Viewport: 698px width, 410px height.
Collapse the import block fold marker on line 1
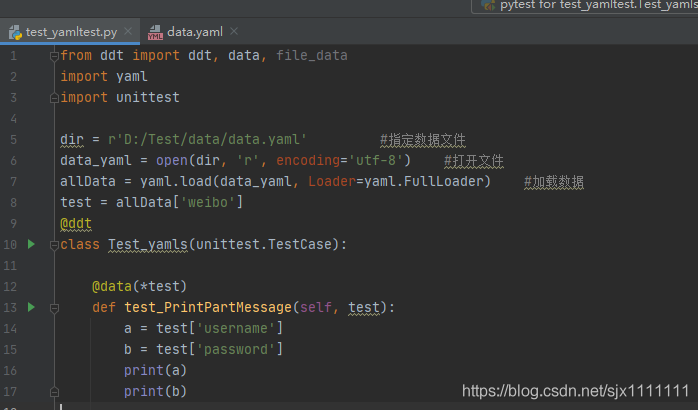[x=54, y=56]
